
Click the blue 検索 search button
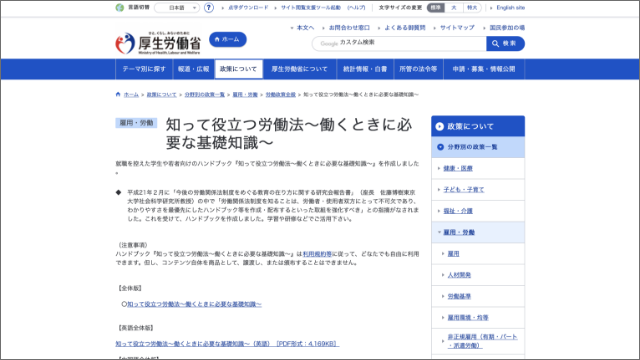[505, 43]
